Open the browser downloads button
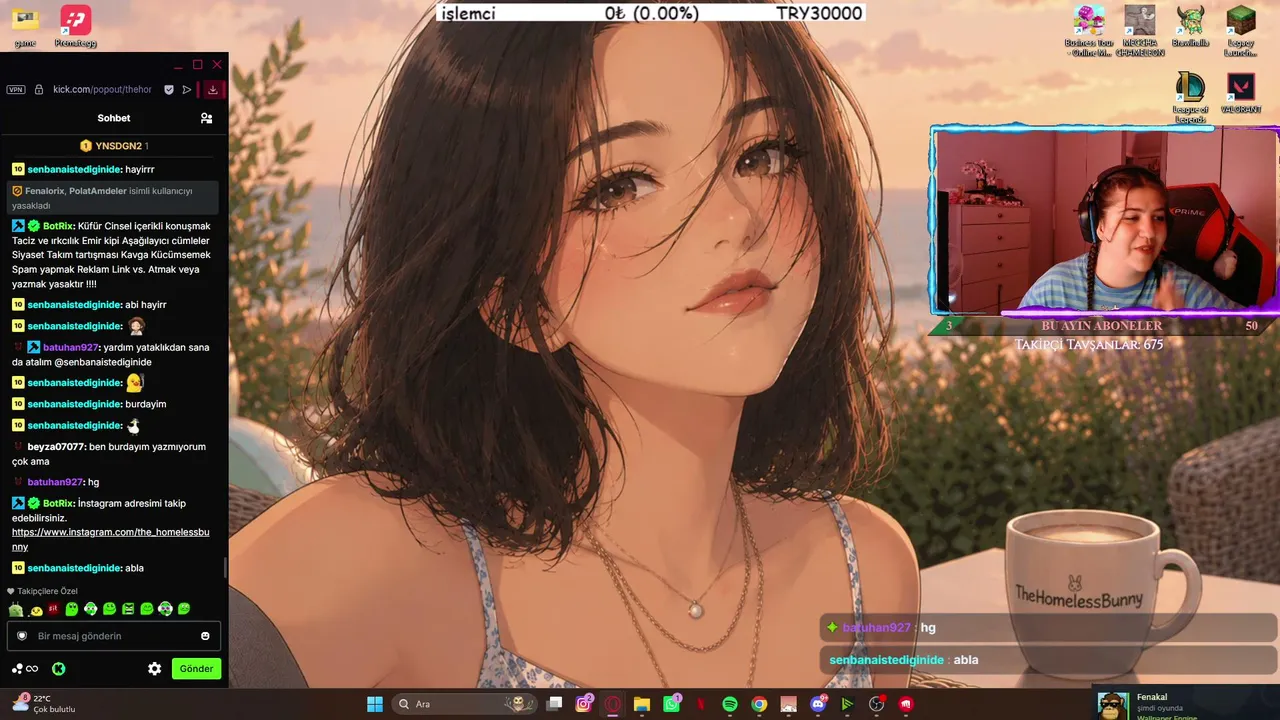Image resolution: width=1280 pixels, height=720 pixels. click(x=212, y=89)
